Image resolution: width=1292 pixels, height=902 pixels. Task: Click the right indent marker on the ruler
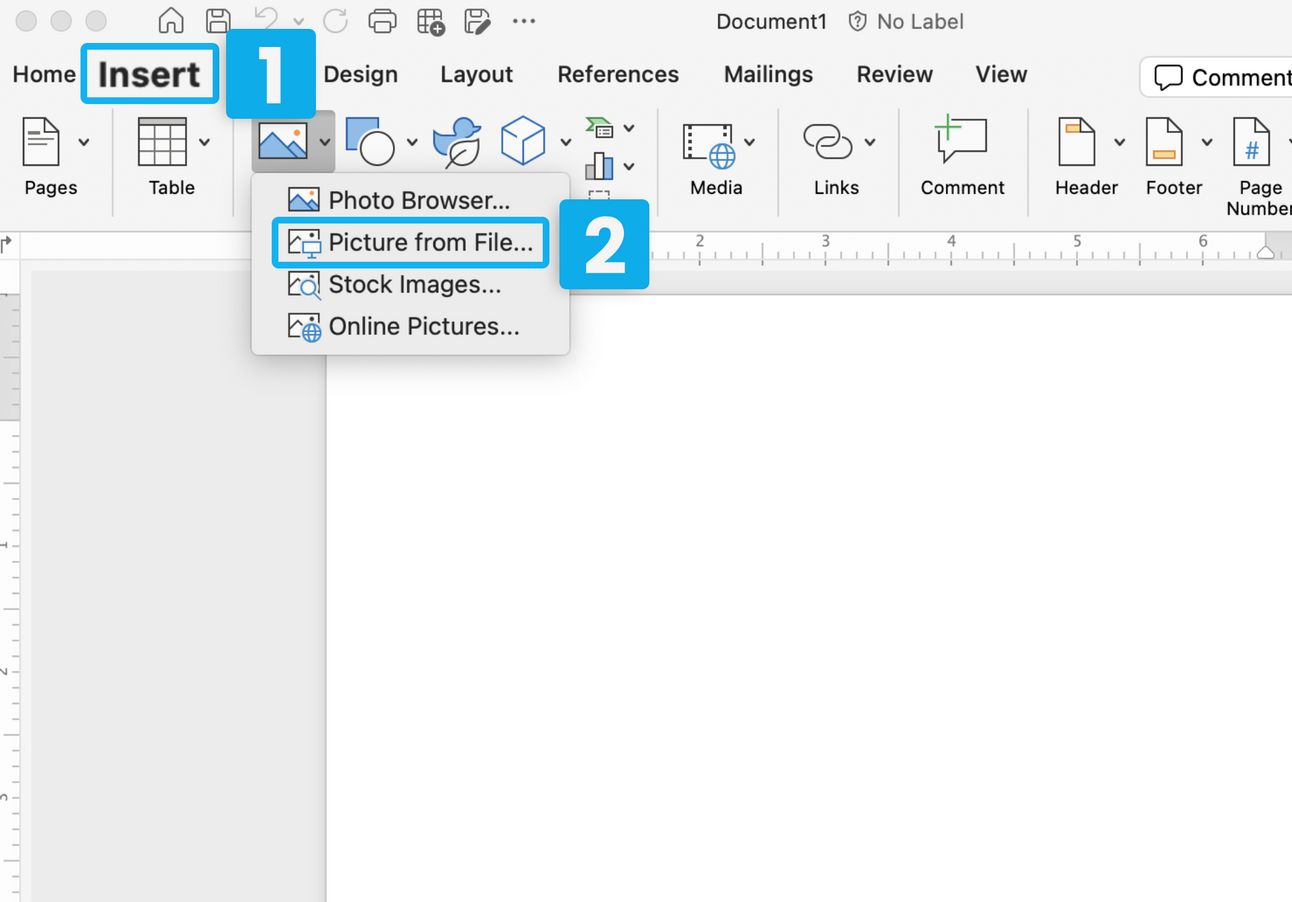[x=1266, y=252]
